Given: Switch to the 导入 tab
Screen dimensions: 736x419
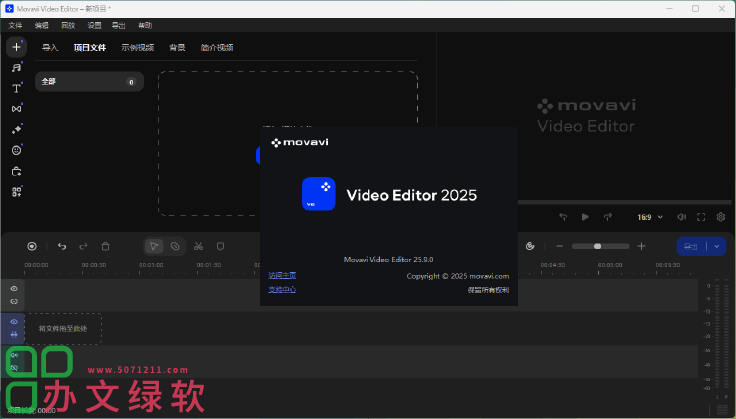Looking at the screenshot, I should [50, 47].
